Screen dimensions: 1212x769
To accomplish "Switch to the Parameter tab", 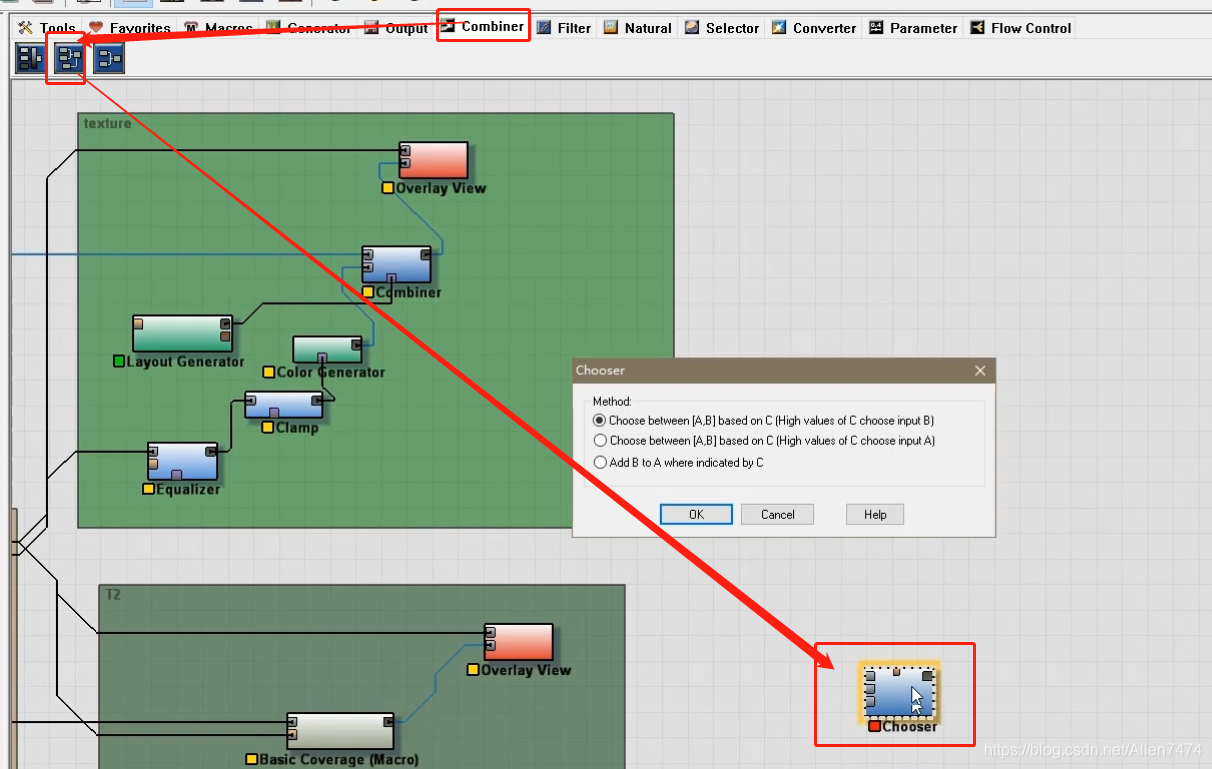I will [x=913, y=28].
